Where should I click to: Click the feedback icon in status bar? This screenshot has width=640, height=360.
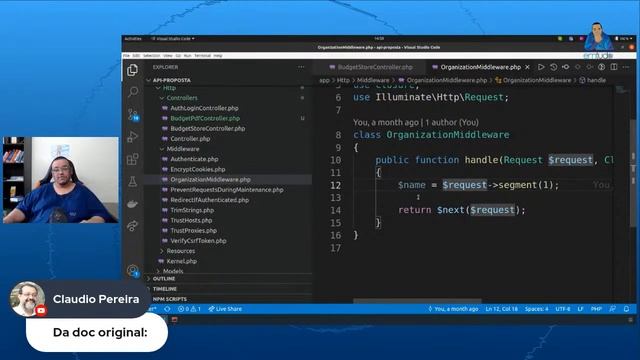613,309
